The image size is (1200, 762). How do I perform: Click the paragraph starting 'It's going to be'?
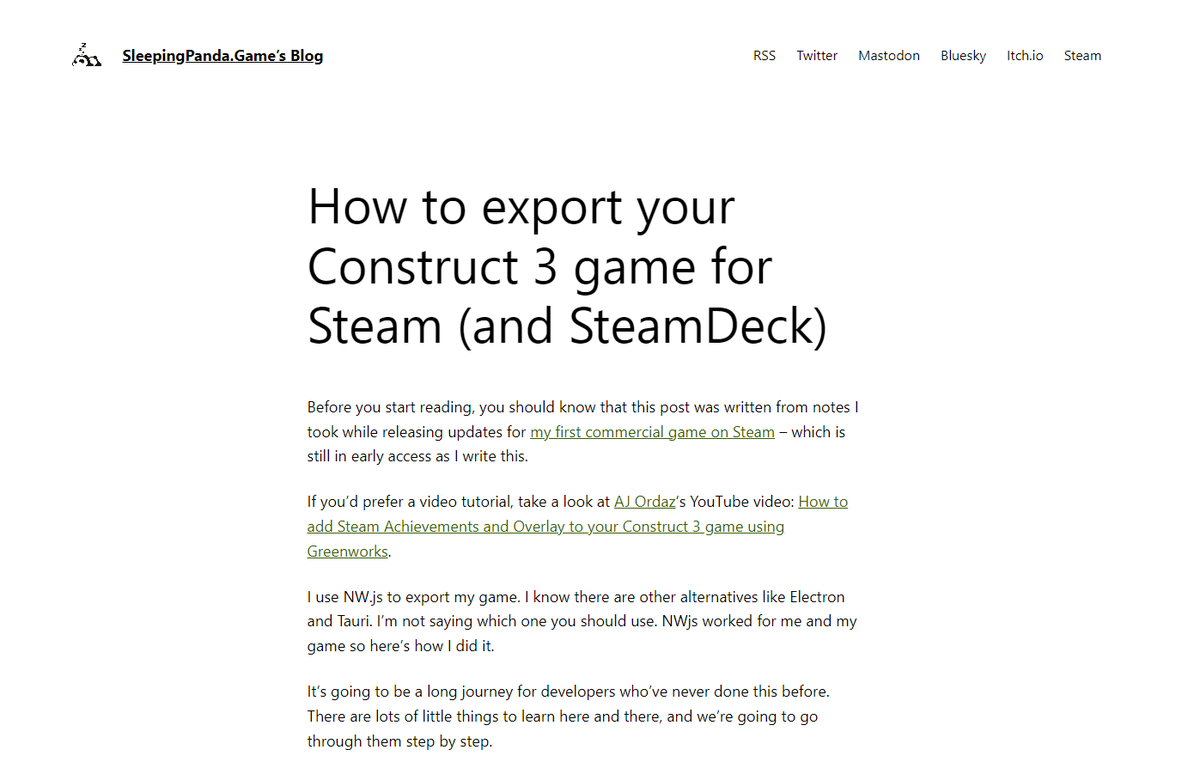569,716
